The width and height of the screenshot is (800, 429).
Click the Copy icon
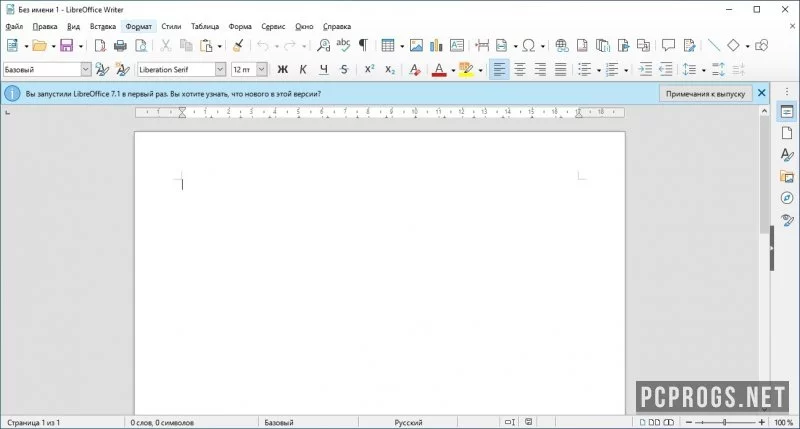pyautogui.click(x=186, y=45)
